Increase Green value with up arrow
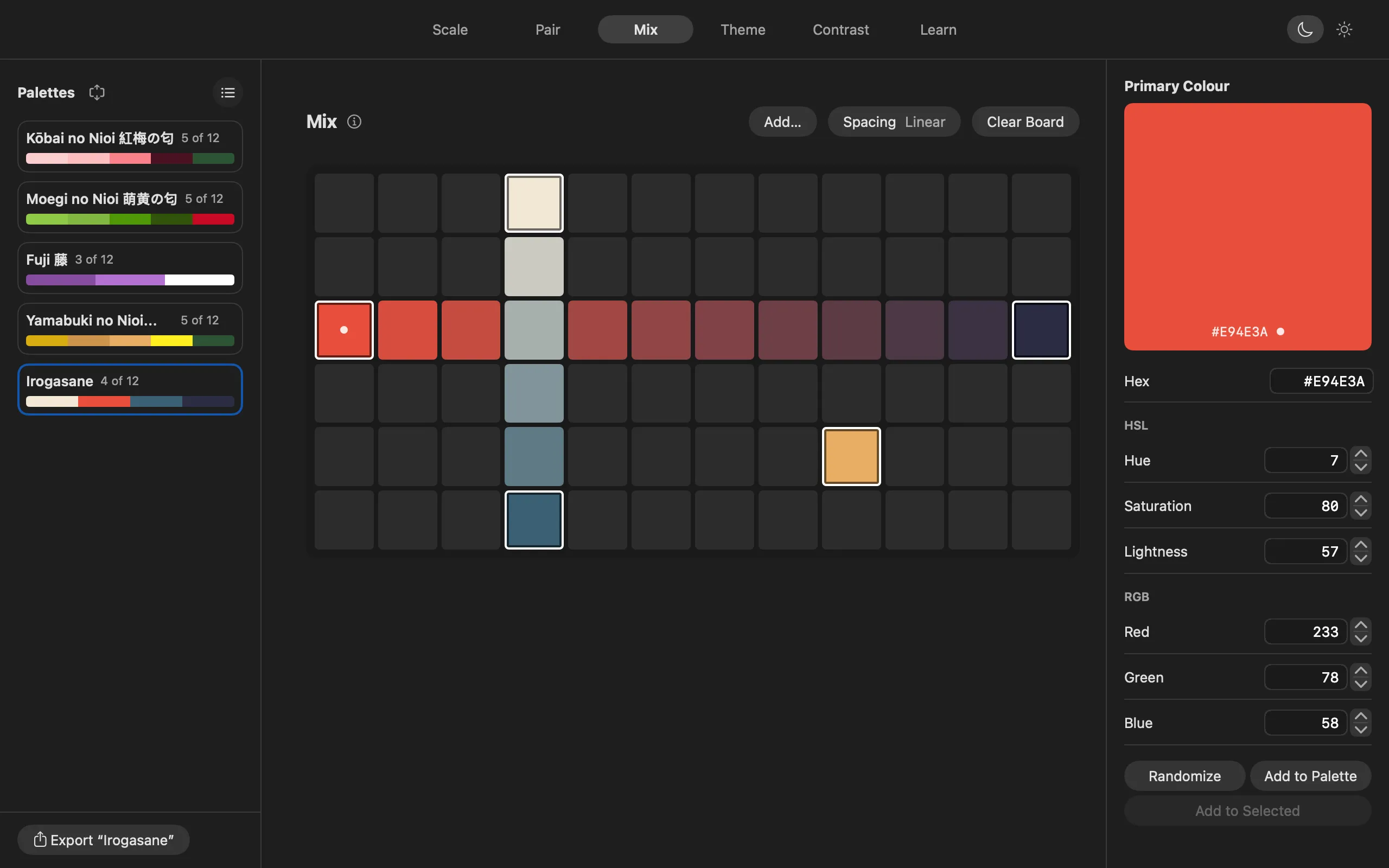1389x868 pixels. 1361,670
